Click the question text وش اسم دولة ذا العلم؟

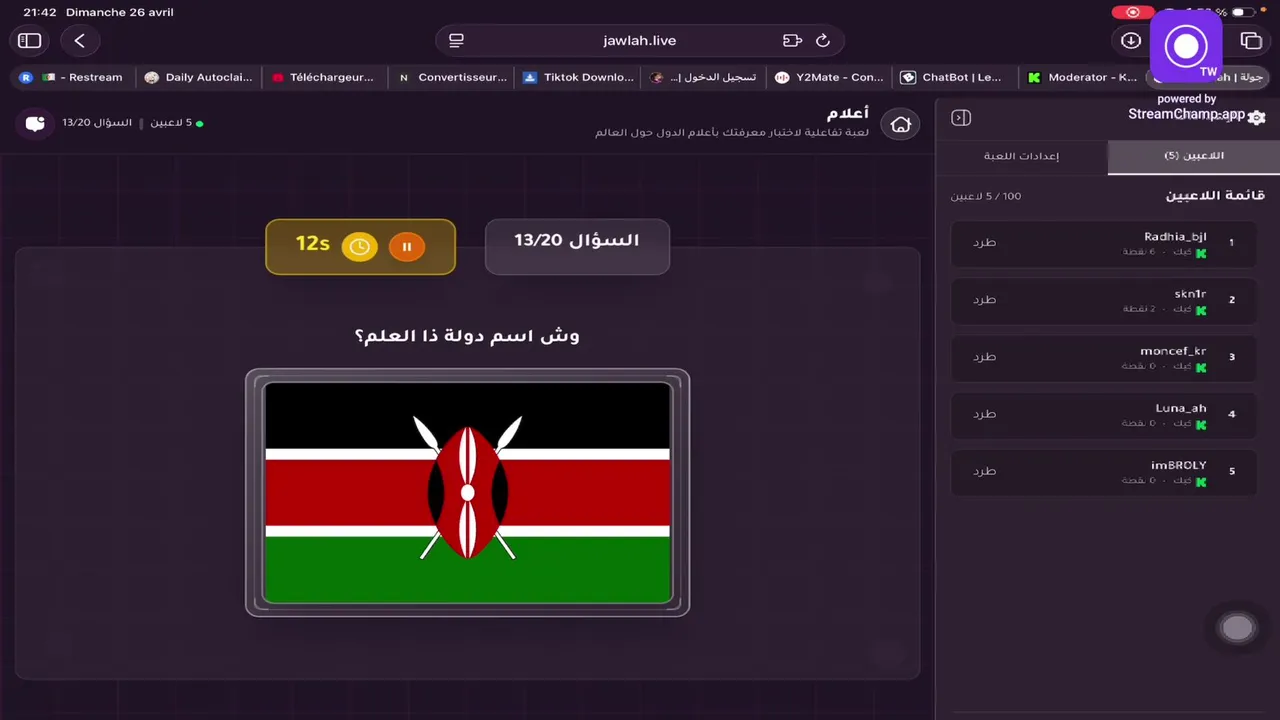click(467, 335)
